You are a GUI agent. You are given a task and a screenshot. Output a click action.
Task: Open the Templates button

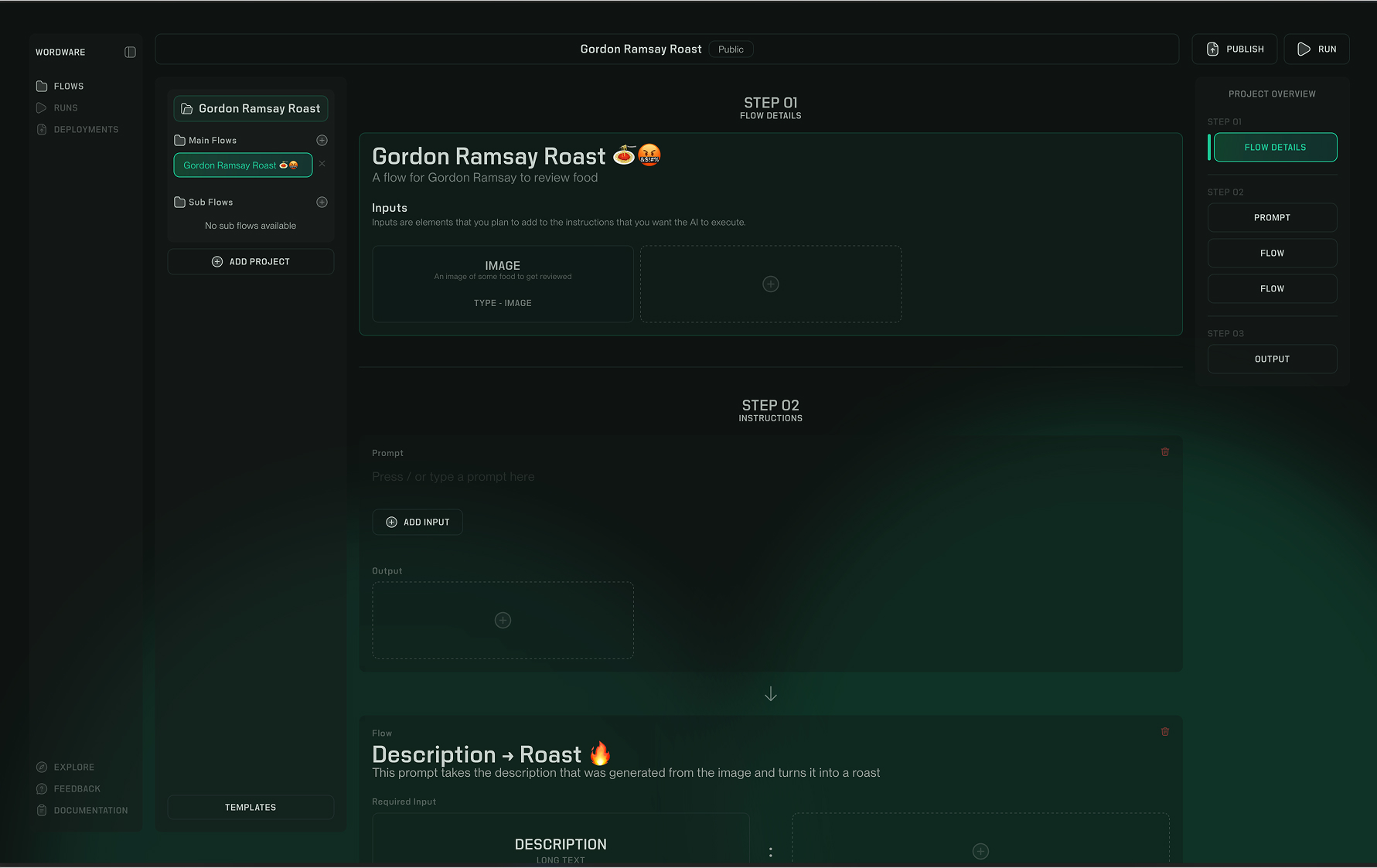click(251, 807)
